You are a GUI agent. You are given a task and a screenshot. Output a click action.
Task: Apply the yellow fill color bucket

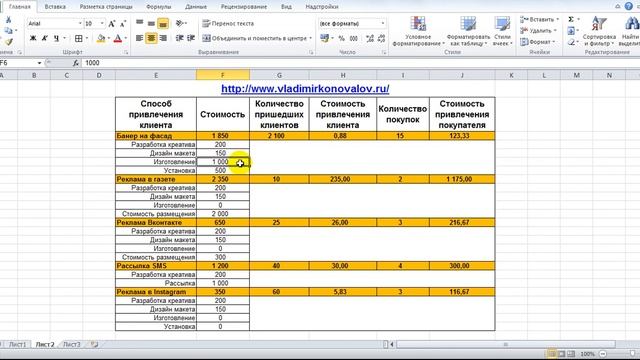pos(100,38)
